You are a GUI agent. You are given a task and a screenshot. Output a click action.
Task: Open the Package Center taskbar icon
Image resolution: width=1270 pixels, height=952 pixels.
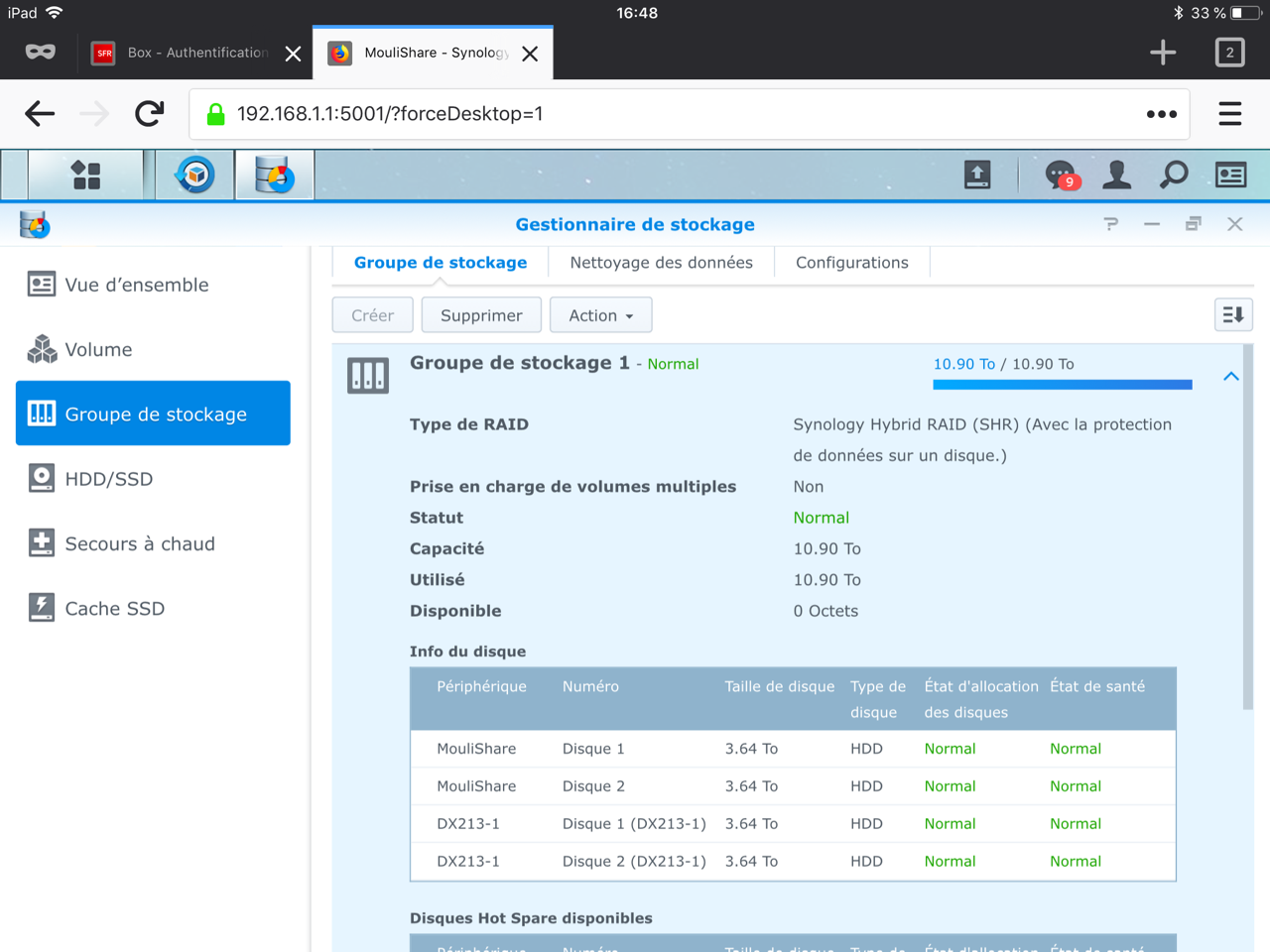click(195, 176)
